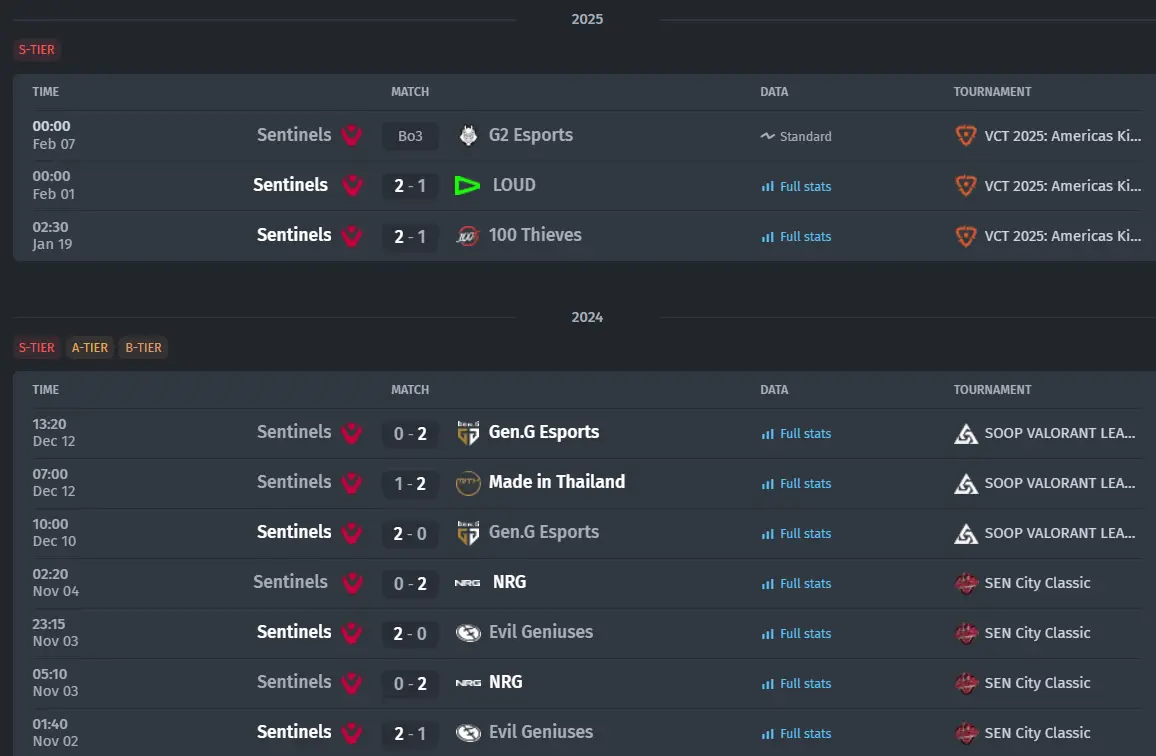Click the 02:30 Jan 19 match time

pos(52,235)
